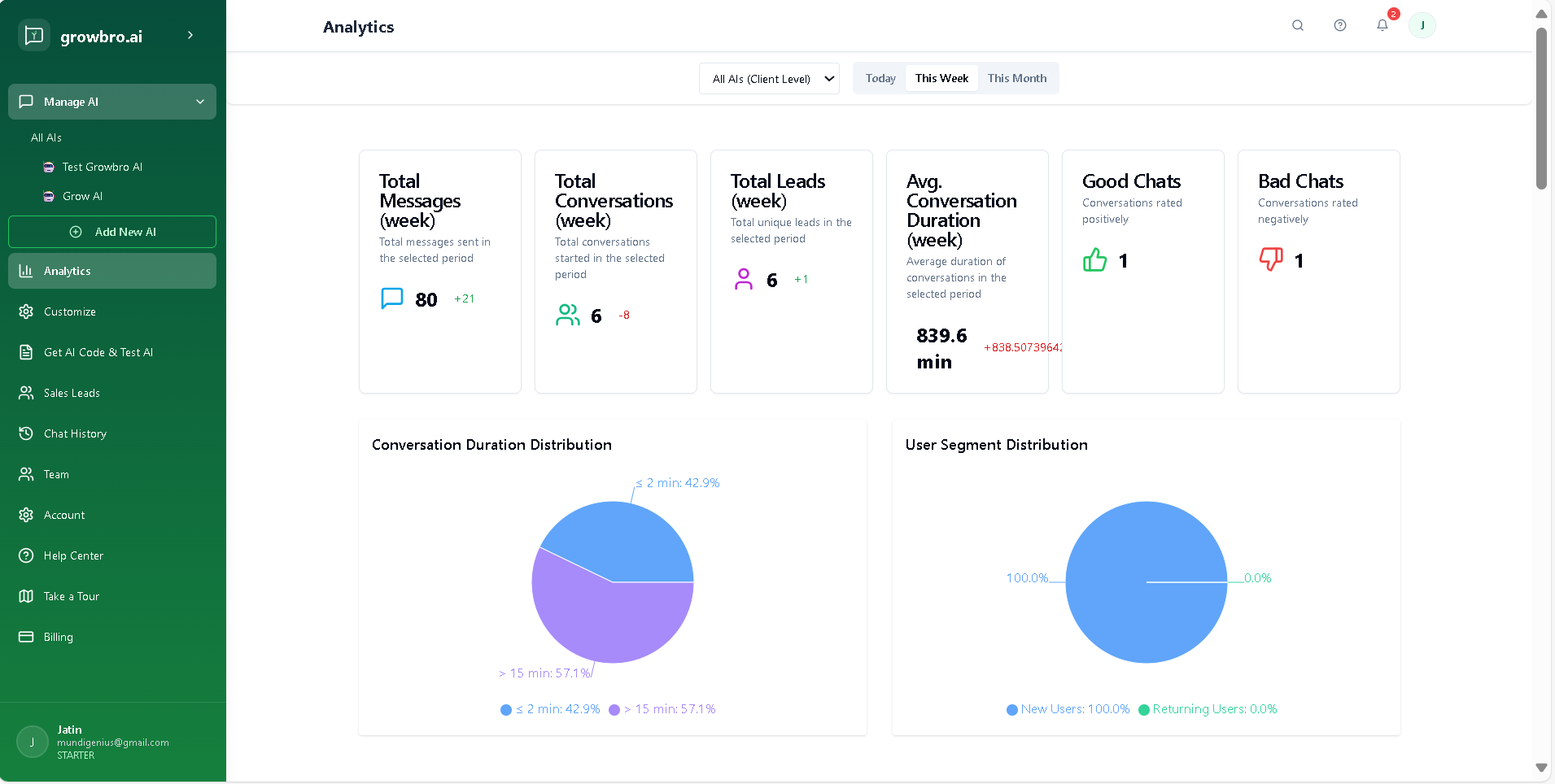Open notifications bell with red badge
This screenshot has height=784, width=1555.
pos(1382,25)
